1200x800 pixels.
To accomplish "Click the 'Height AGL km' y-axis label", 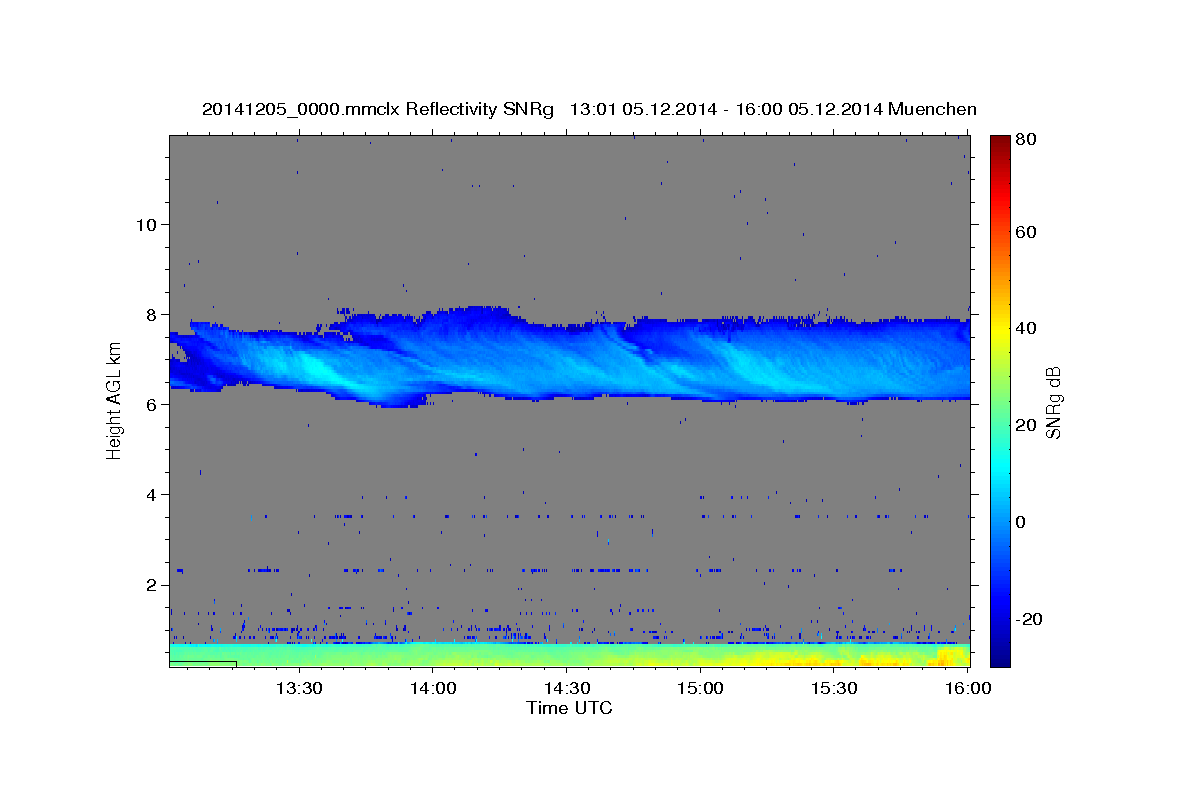I will 114,402.
